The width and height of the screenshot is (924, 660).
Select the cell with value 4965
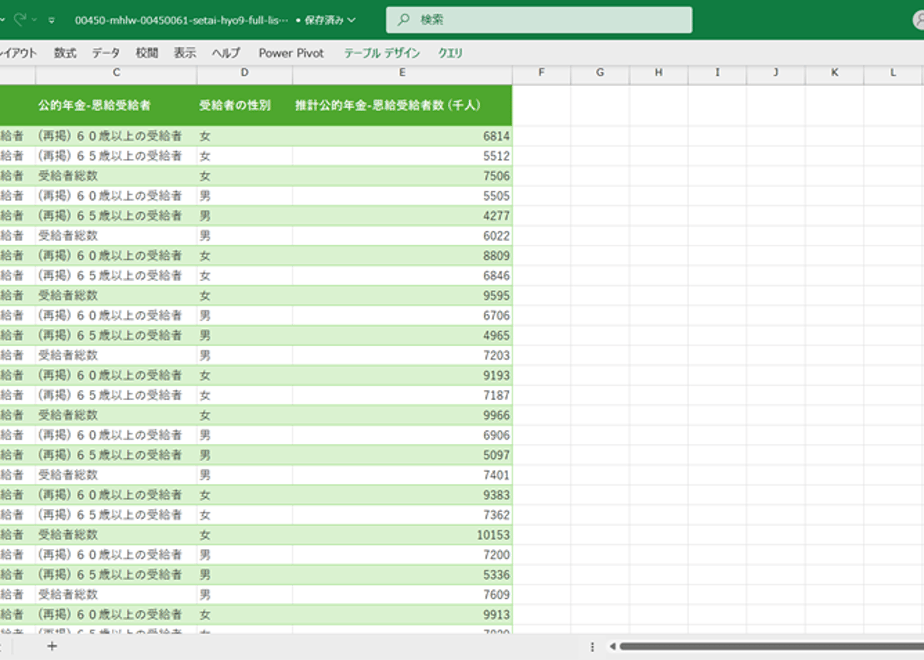click(x=402, y=335)
